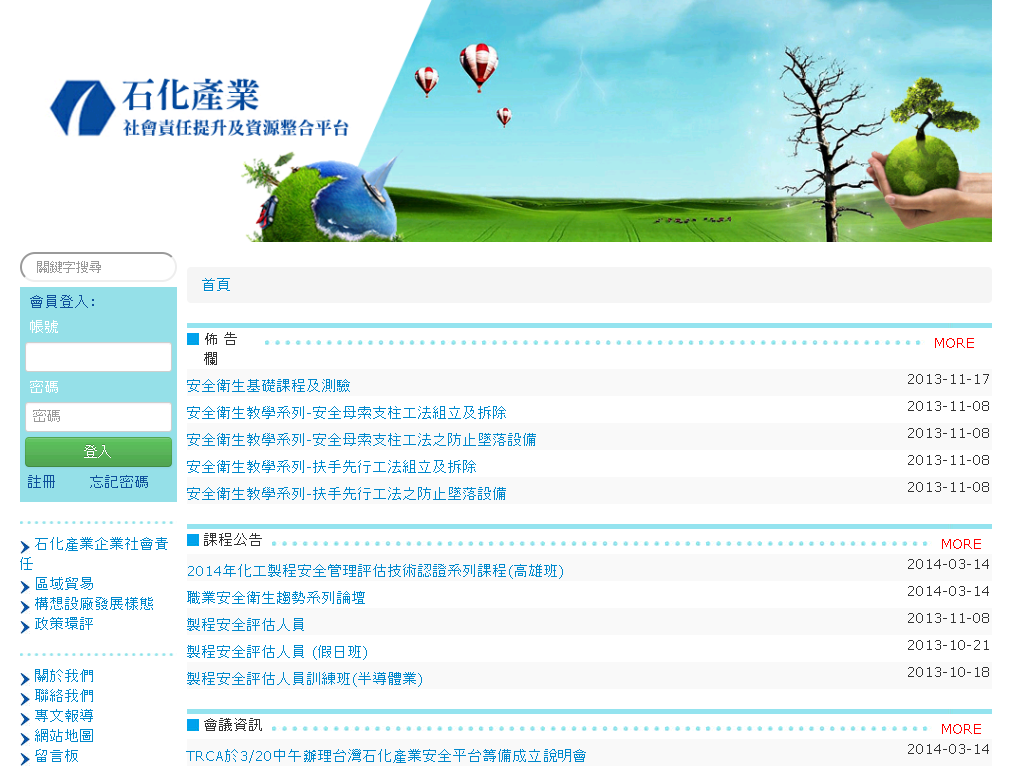1024x768 pixels.
Task: Click the arrow icon beside 留言板
Action: point(25,759)
